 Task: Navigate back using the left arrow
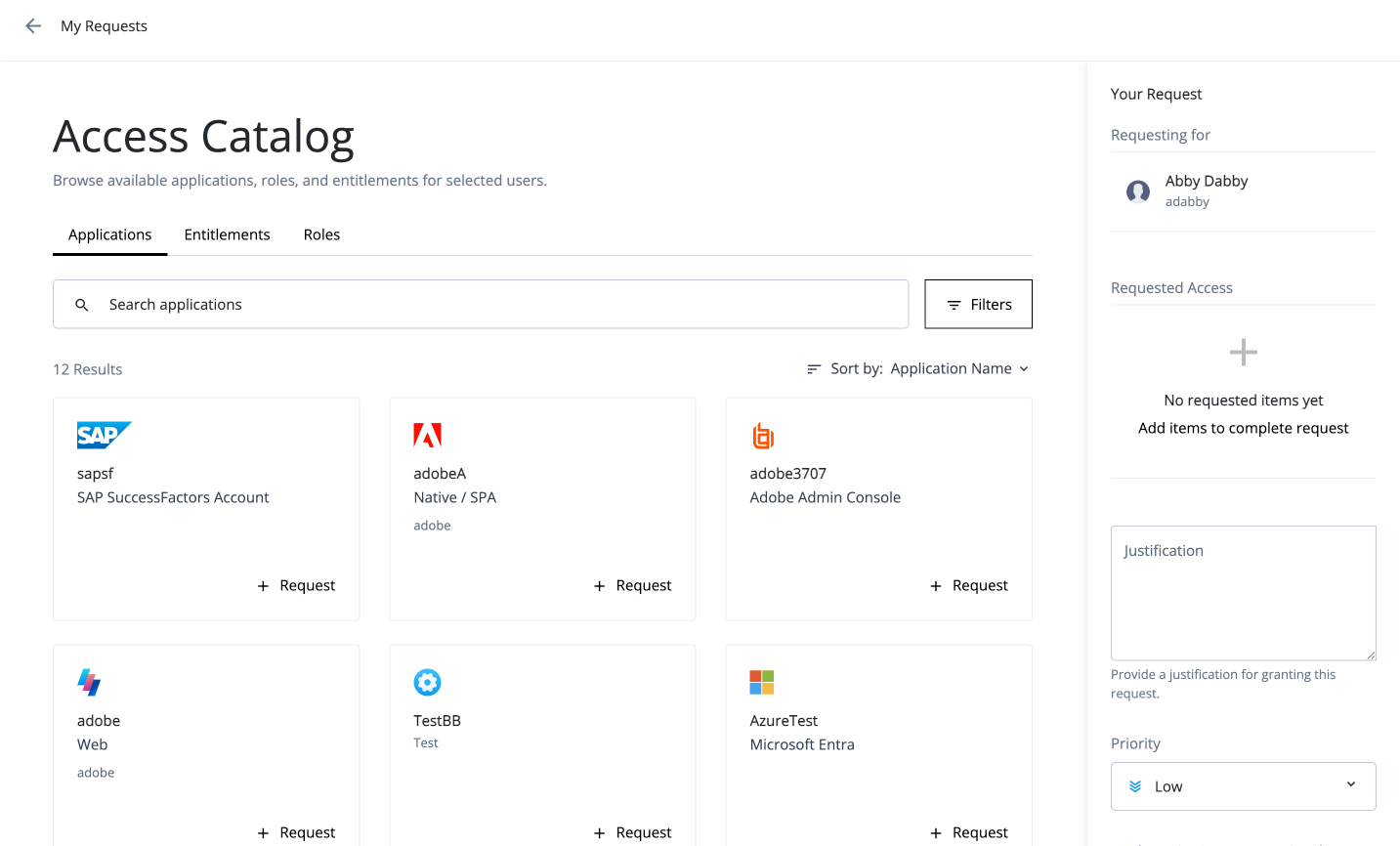[32, 25]
